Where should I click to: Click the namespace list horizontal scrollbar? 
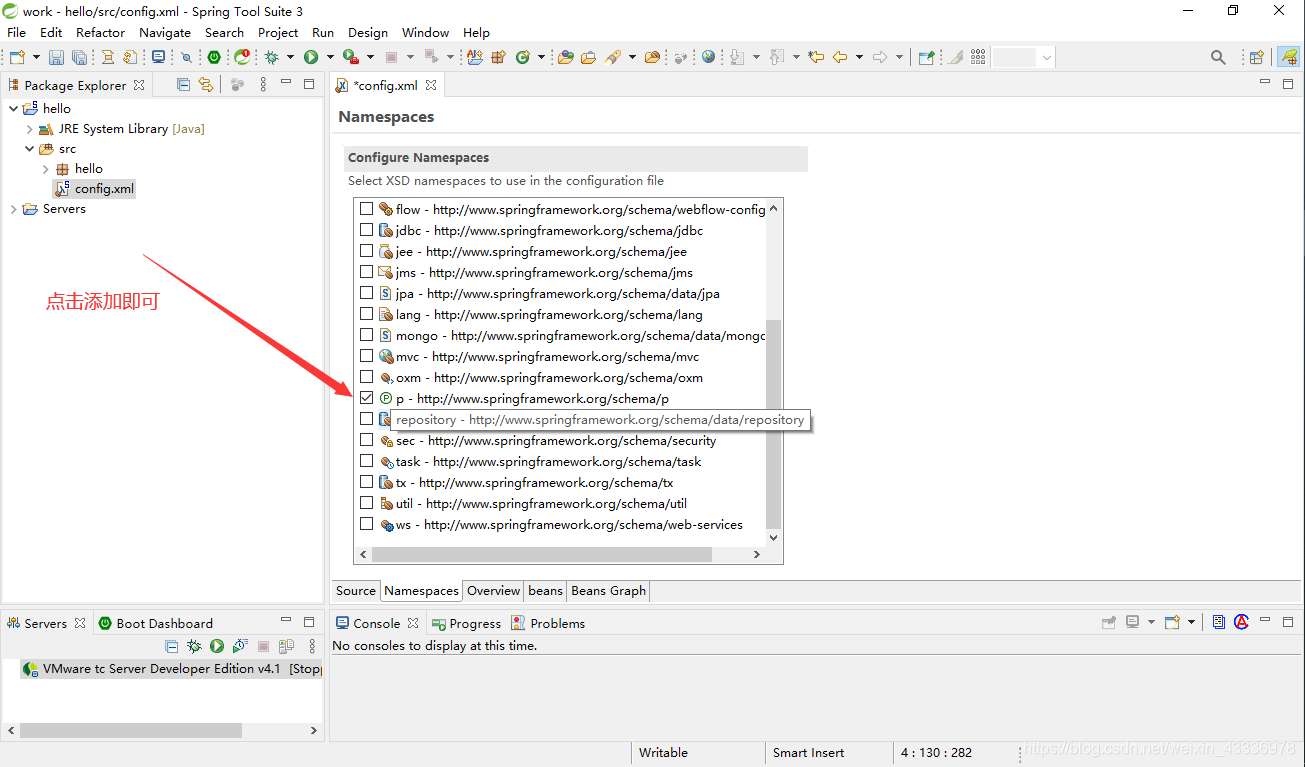(541, 554)
